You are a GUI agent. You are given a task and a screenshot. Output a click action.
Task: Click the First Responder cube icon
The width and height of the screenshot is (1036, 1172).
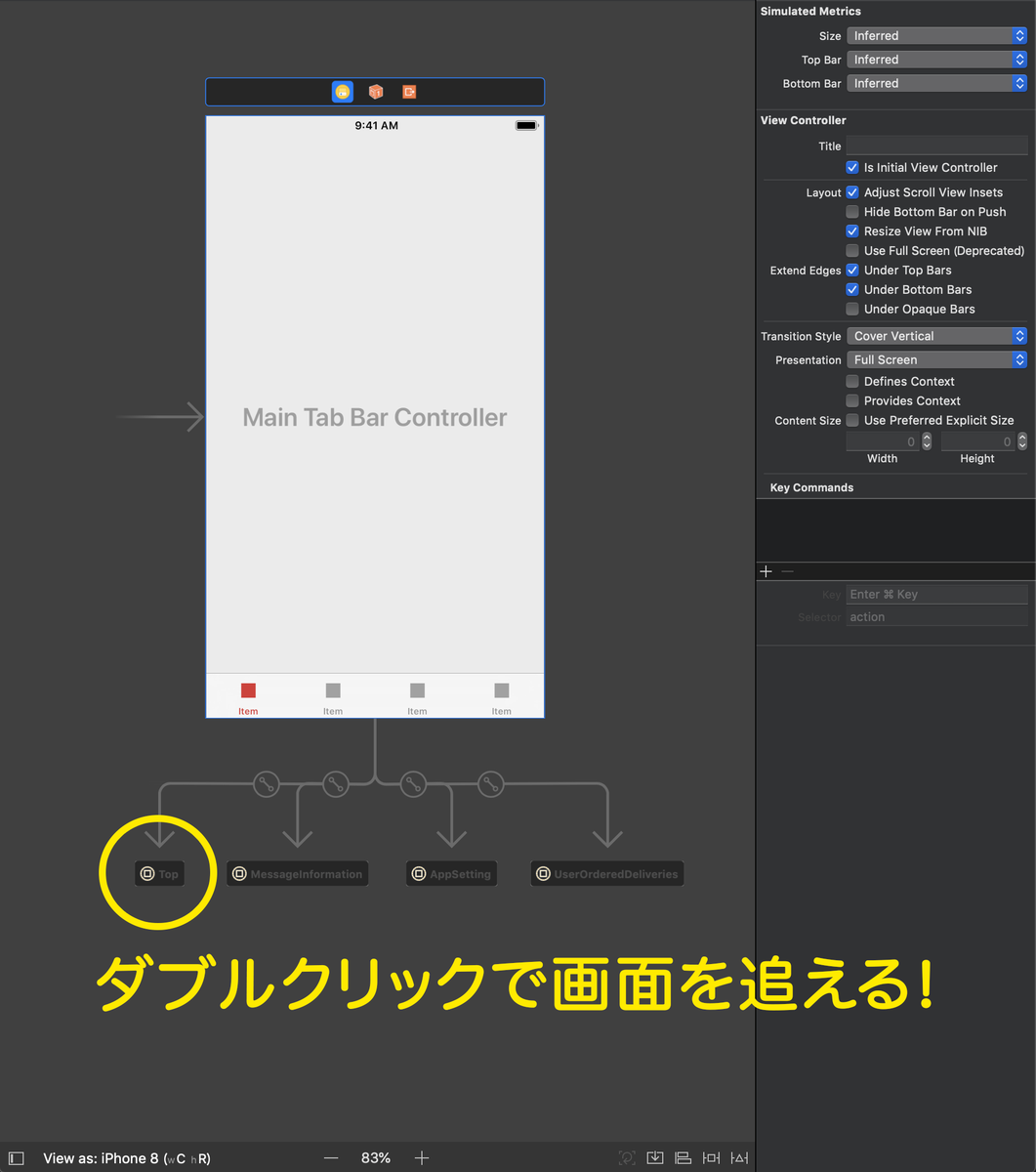(376, 91)
